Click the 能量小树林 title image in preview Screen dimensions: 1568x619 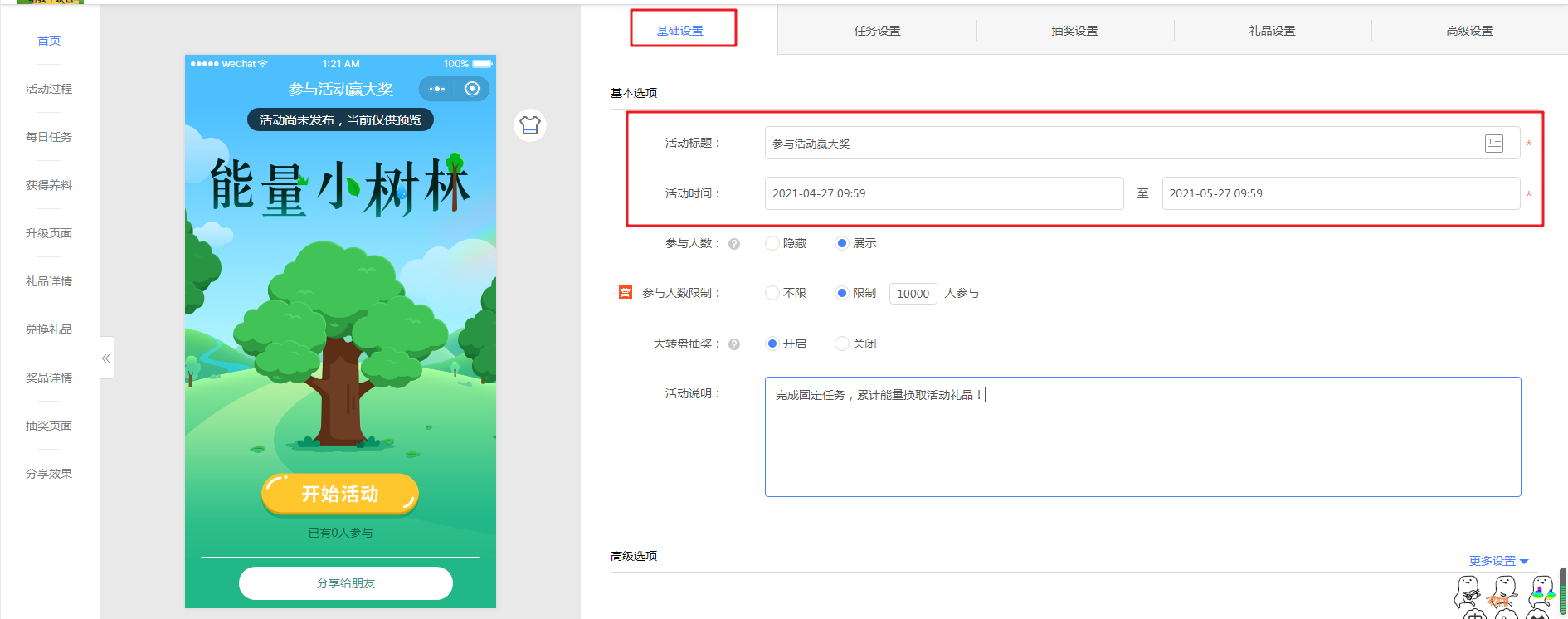point(340,186)
